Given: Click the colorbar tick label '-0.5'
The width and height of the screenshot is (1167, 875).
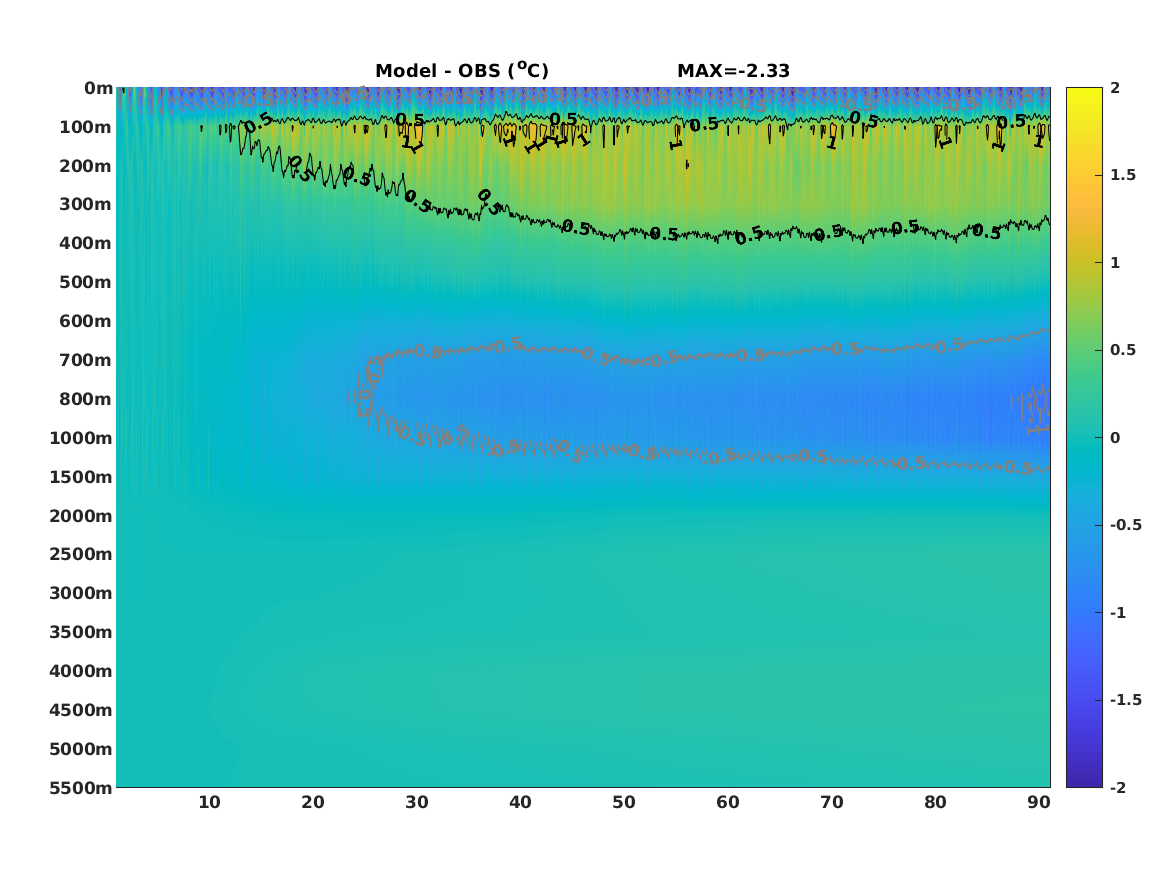Looking at the screenshot, I should click(1125, 525).
